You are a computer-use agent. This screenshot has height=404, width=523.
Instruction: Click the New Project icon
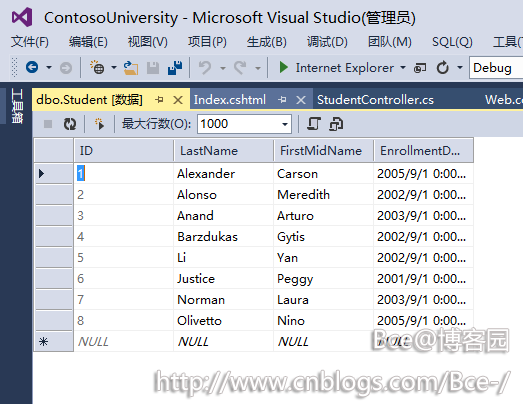point(97,67)
